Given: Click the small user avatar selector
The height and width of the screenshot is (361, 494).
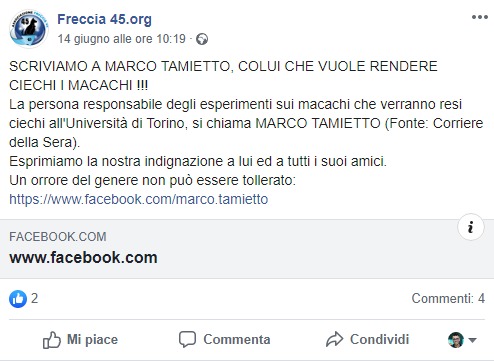Looking at the screenshot, I should point(456,340).
